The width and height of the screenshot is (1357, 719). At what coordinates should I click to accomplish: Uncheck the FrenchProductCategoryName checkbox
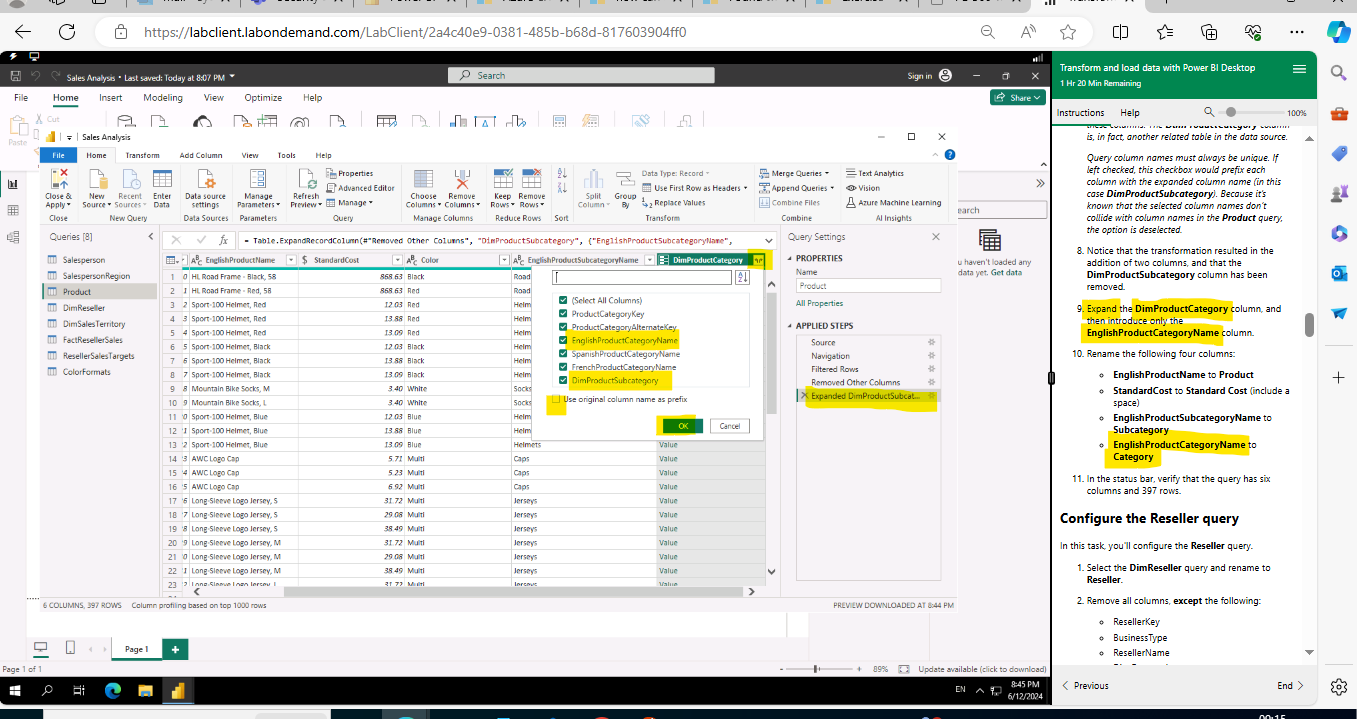coord(564,367)
